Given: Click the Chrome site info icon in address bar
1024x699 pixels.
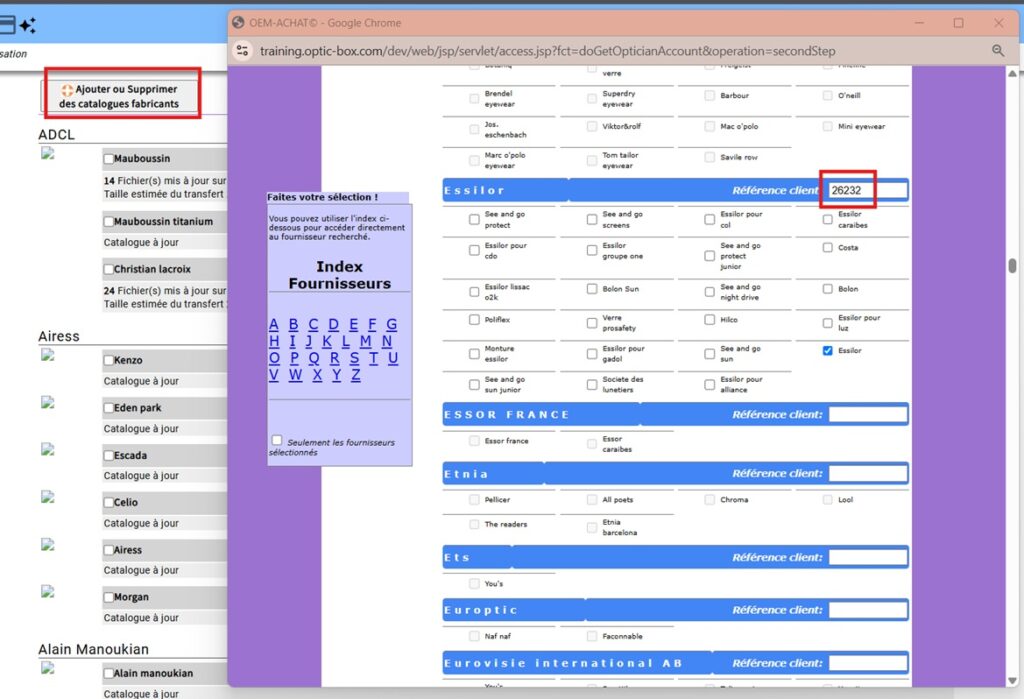Looking at the screenshot, I should coord(242,50).
